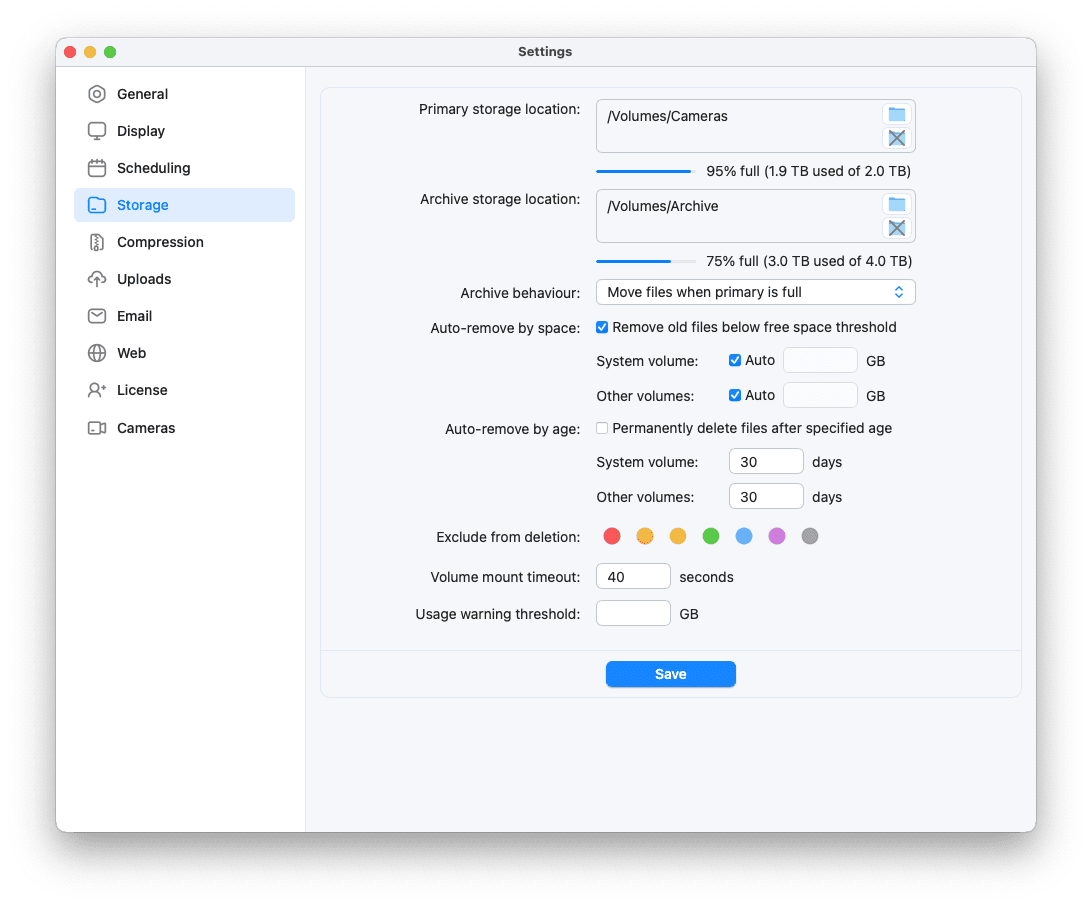Screen dimensions: 1092x906
Task: Click the Volume mount timeout field
Action: [x=633, y=576]
